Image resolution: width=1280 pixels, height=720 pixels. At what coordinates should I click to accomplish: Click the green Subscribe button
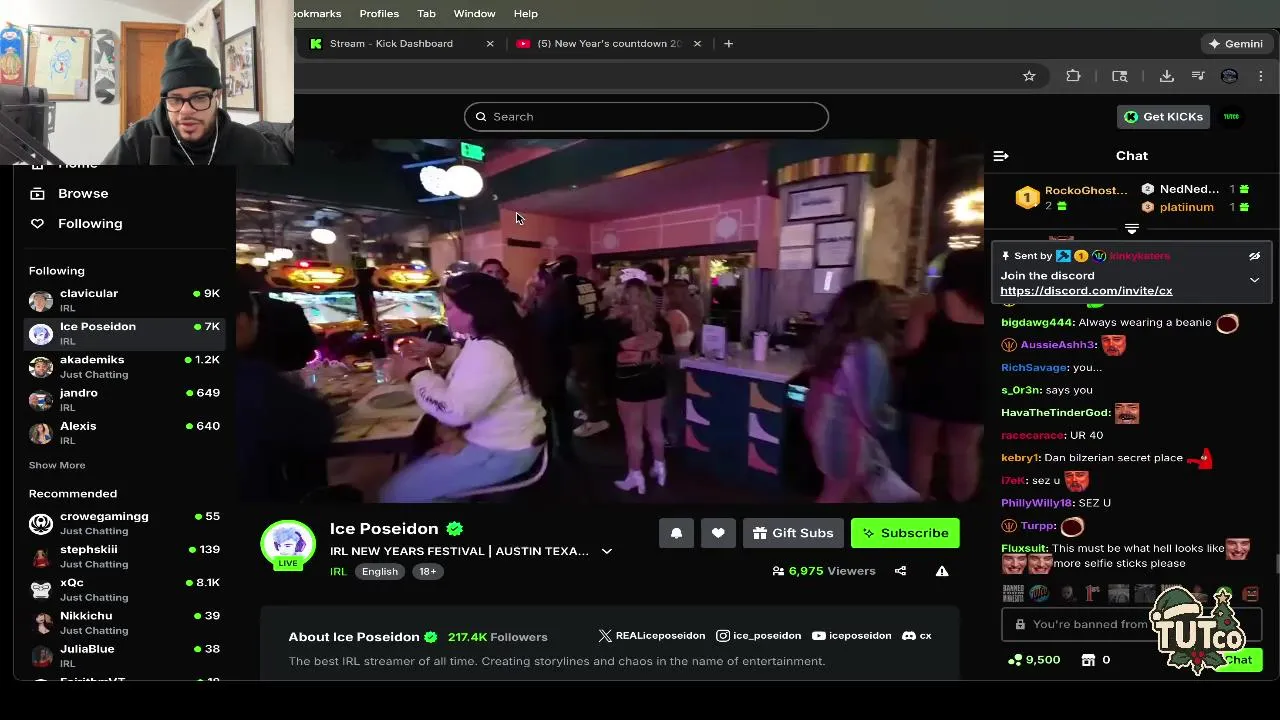coord(905,533)
